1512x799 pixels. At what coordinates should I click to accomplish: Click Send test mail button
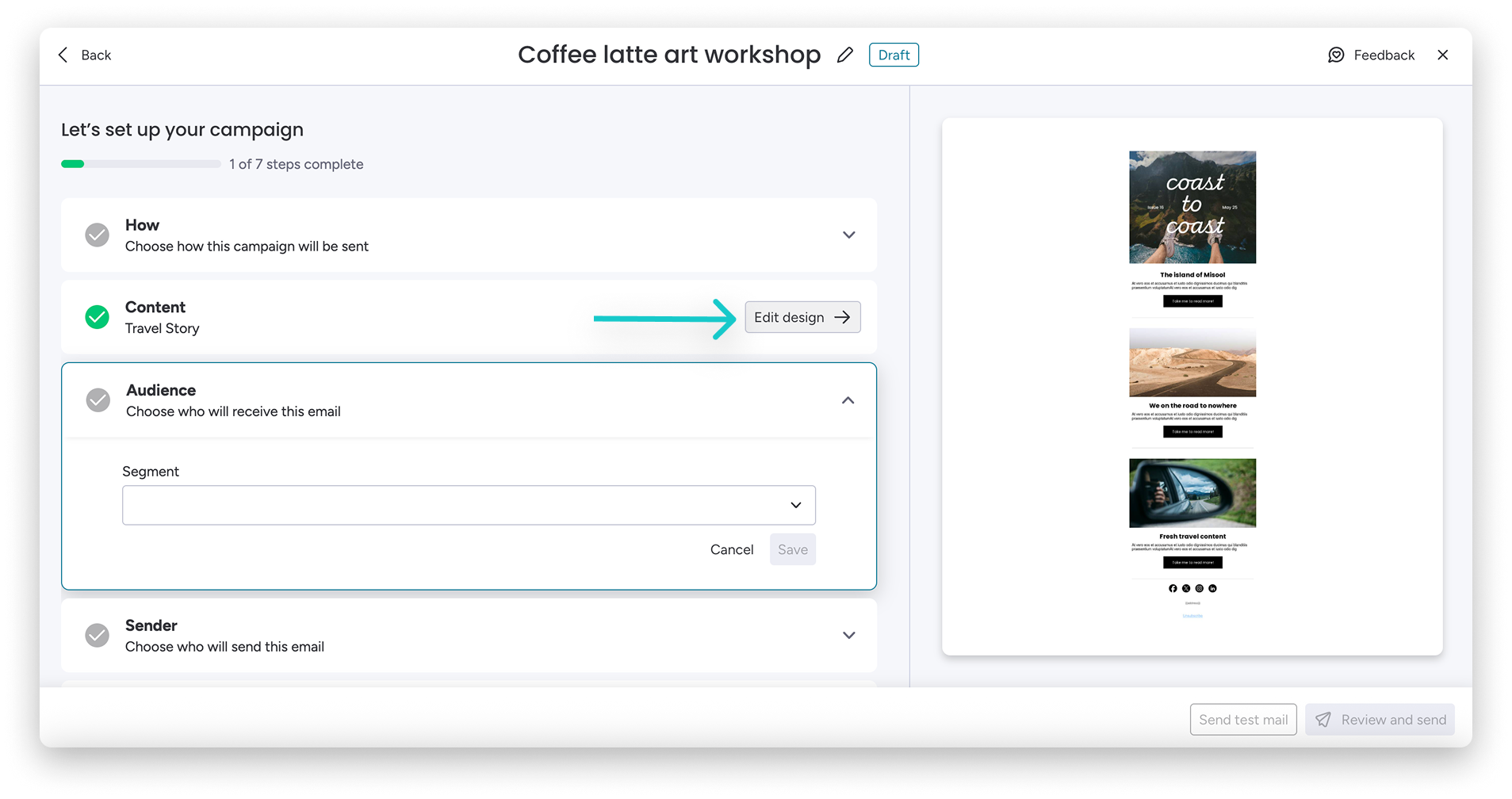click(x=1243, y=720)
